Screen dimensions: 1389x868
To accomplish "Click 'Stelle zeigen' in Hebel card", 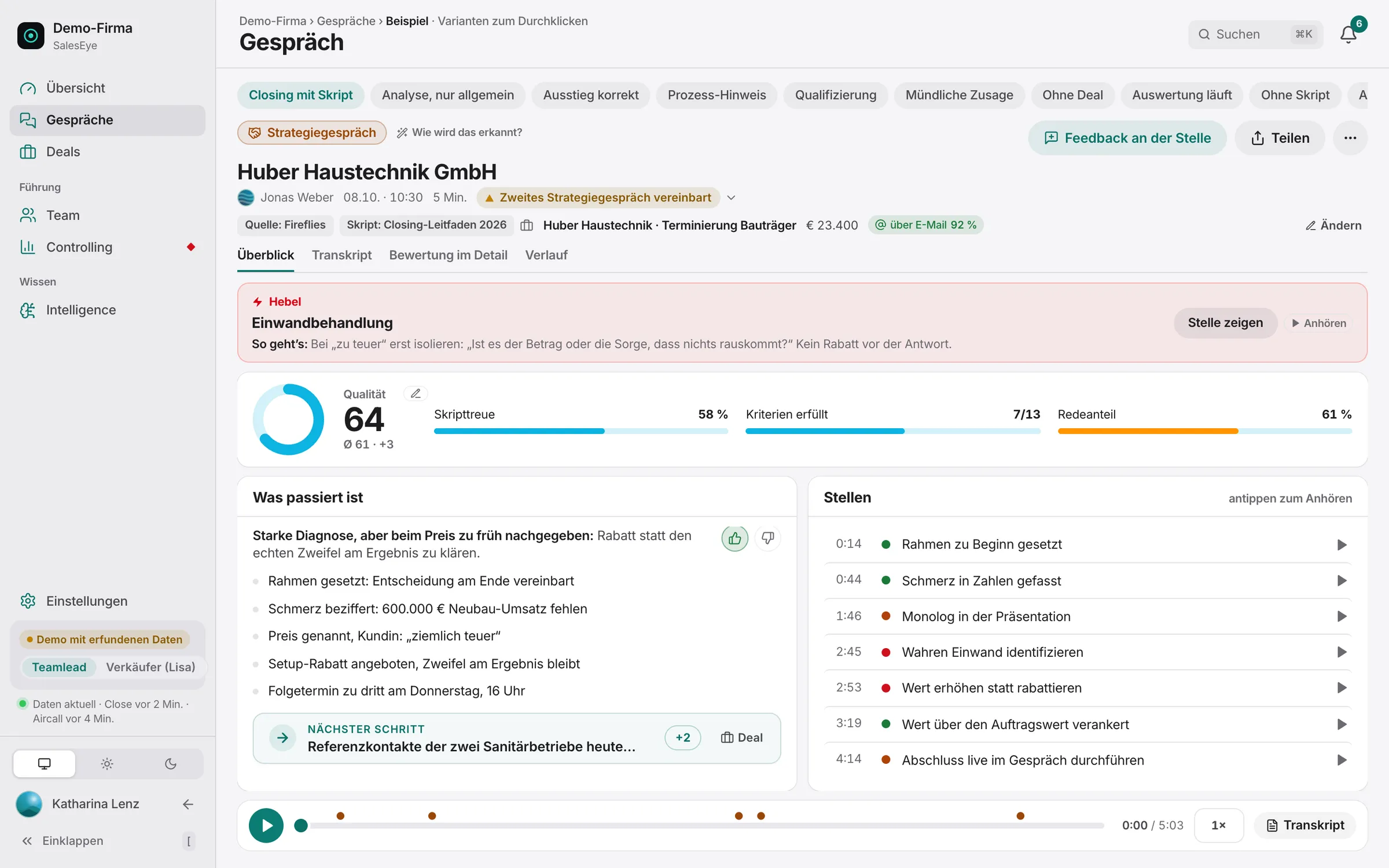I will (1225, 322).
